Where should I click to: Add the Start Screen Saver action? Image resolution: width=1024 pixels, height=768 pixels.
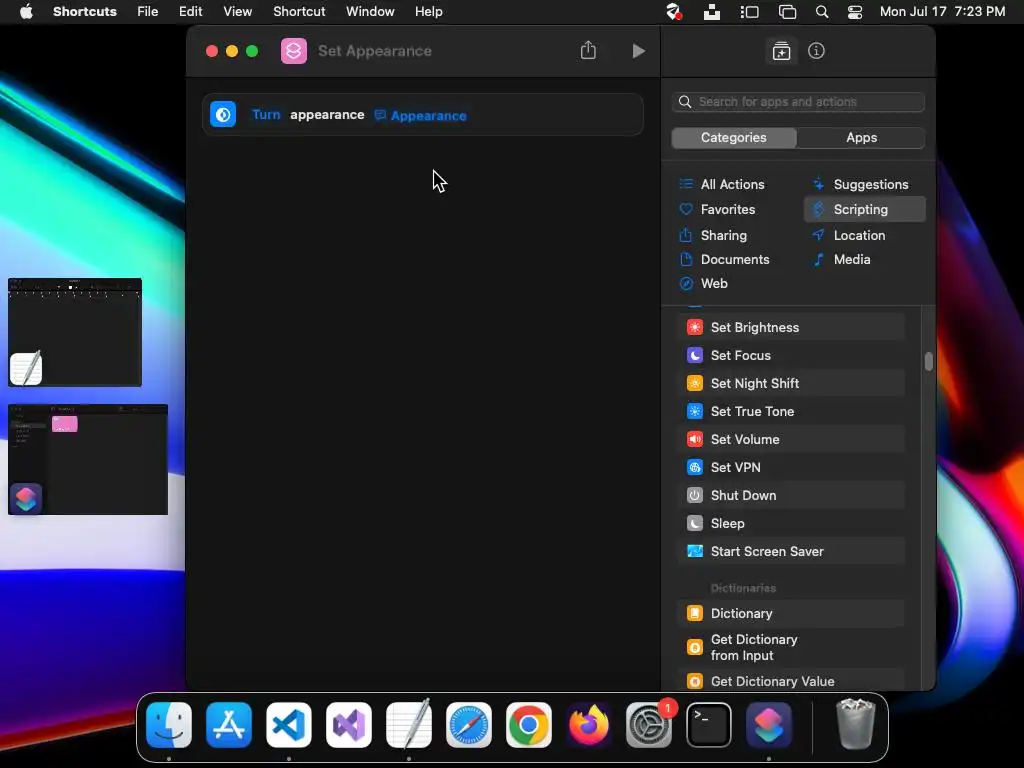(x=791, y=552)
